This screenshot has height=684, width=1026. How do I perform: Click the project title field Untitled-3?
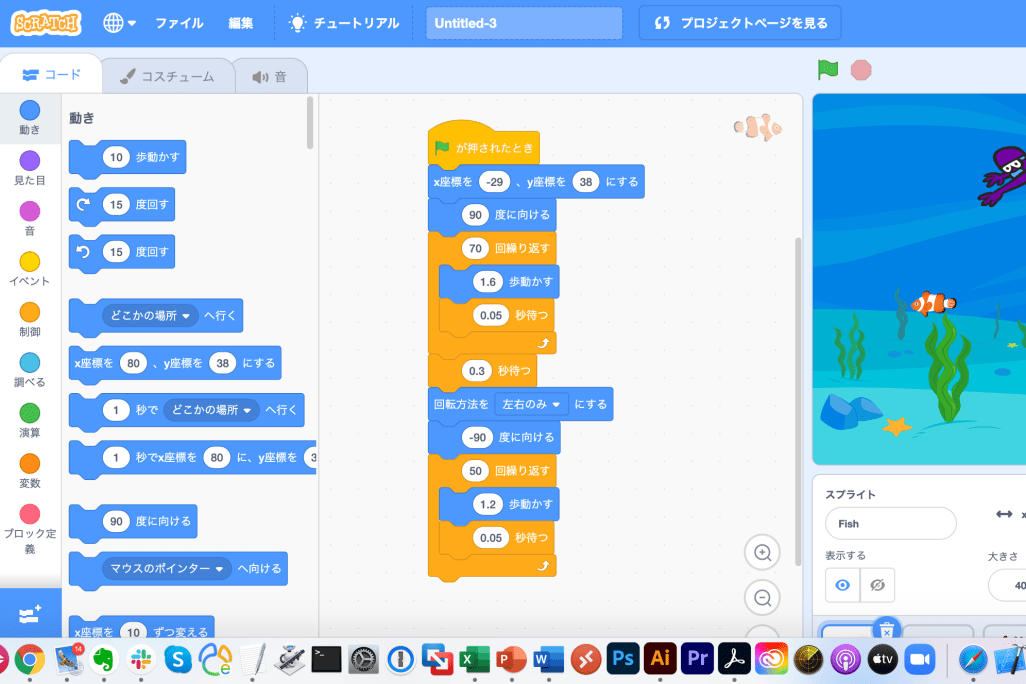click(x=524, y=23)
